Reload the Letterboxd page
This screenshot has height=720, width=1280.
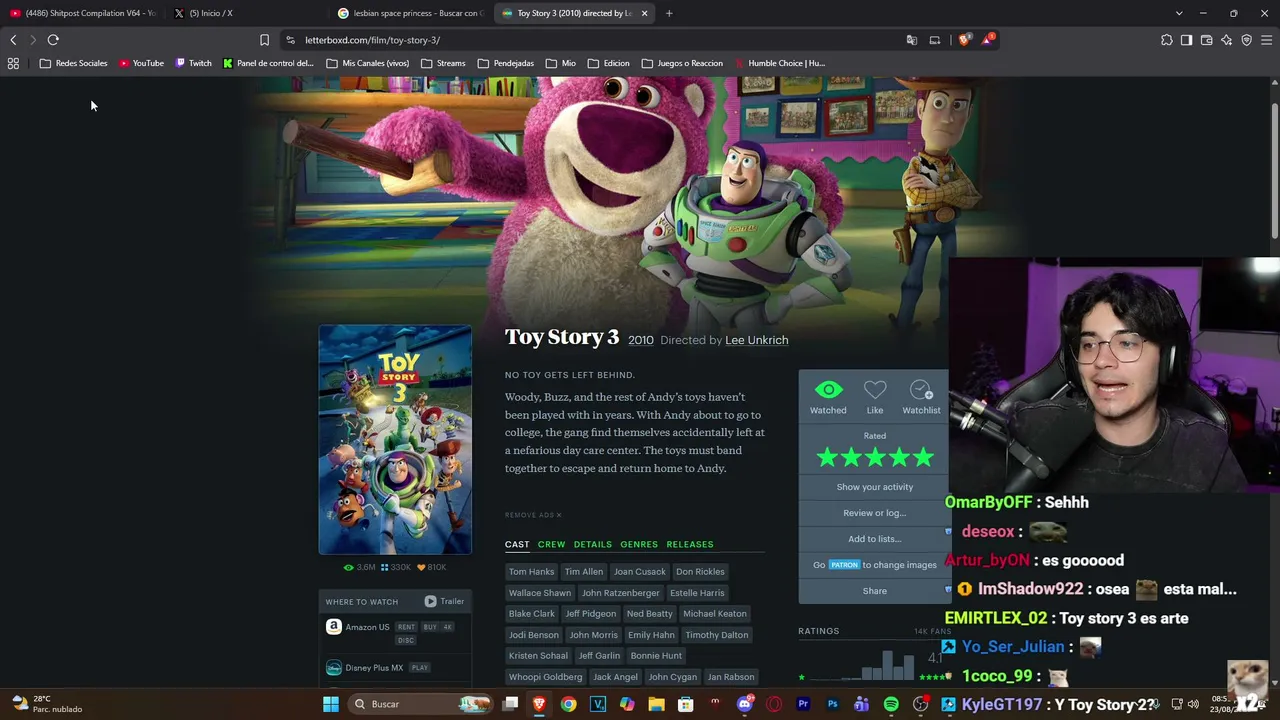coord(53,40)
